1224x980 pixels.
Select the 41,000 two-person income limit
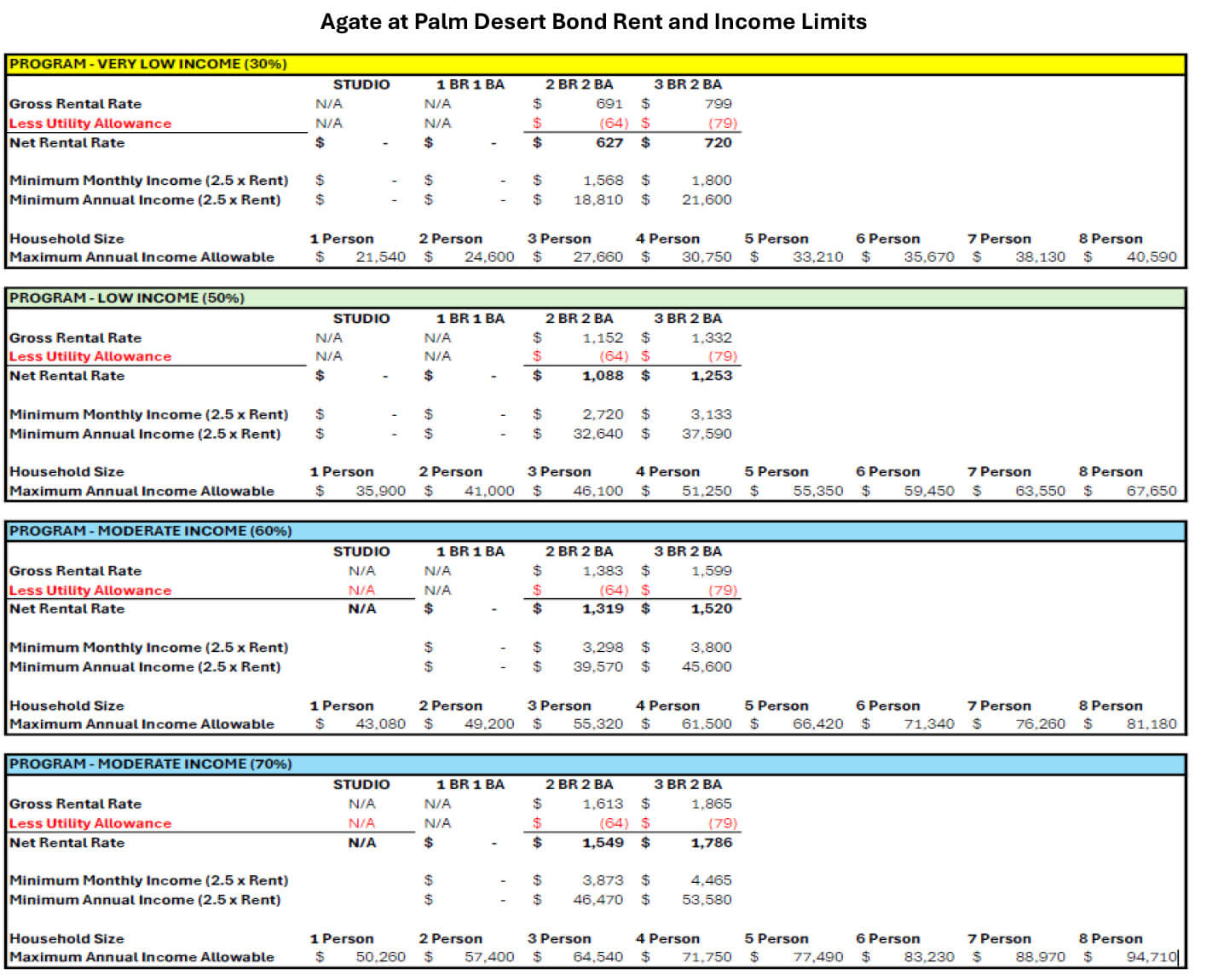pos(489,492)
